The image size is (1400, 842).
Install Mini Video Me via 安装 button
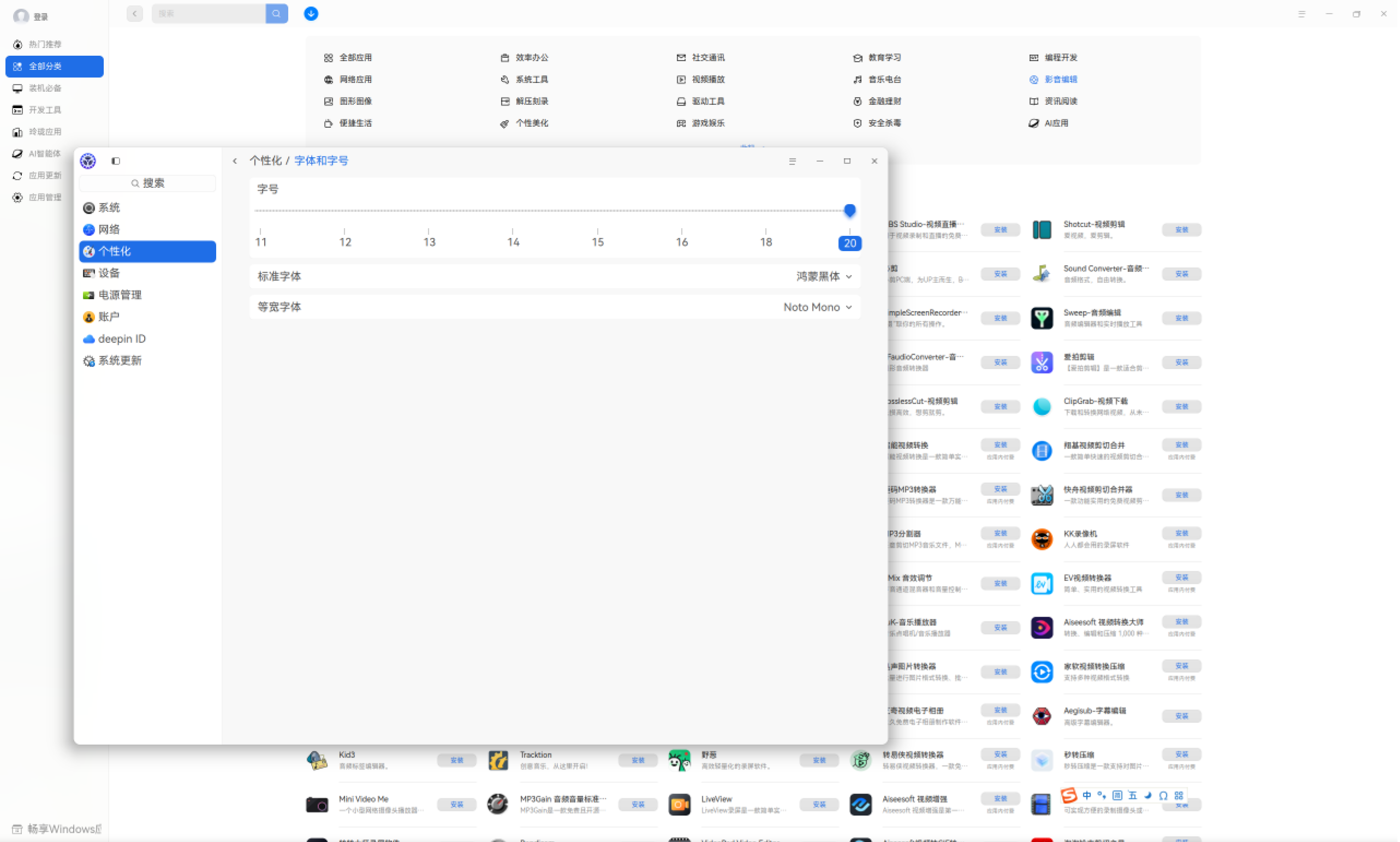pyautogui.click(x=456, y=804)
